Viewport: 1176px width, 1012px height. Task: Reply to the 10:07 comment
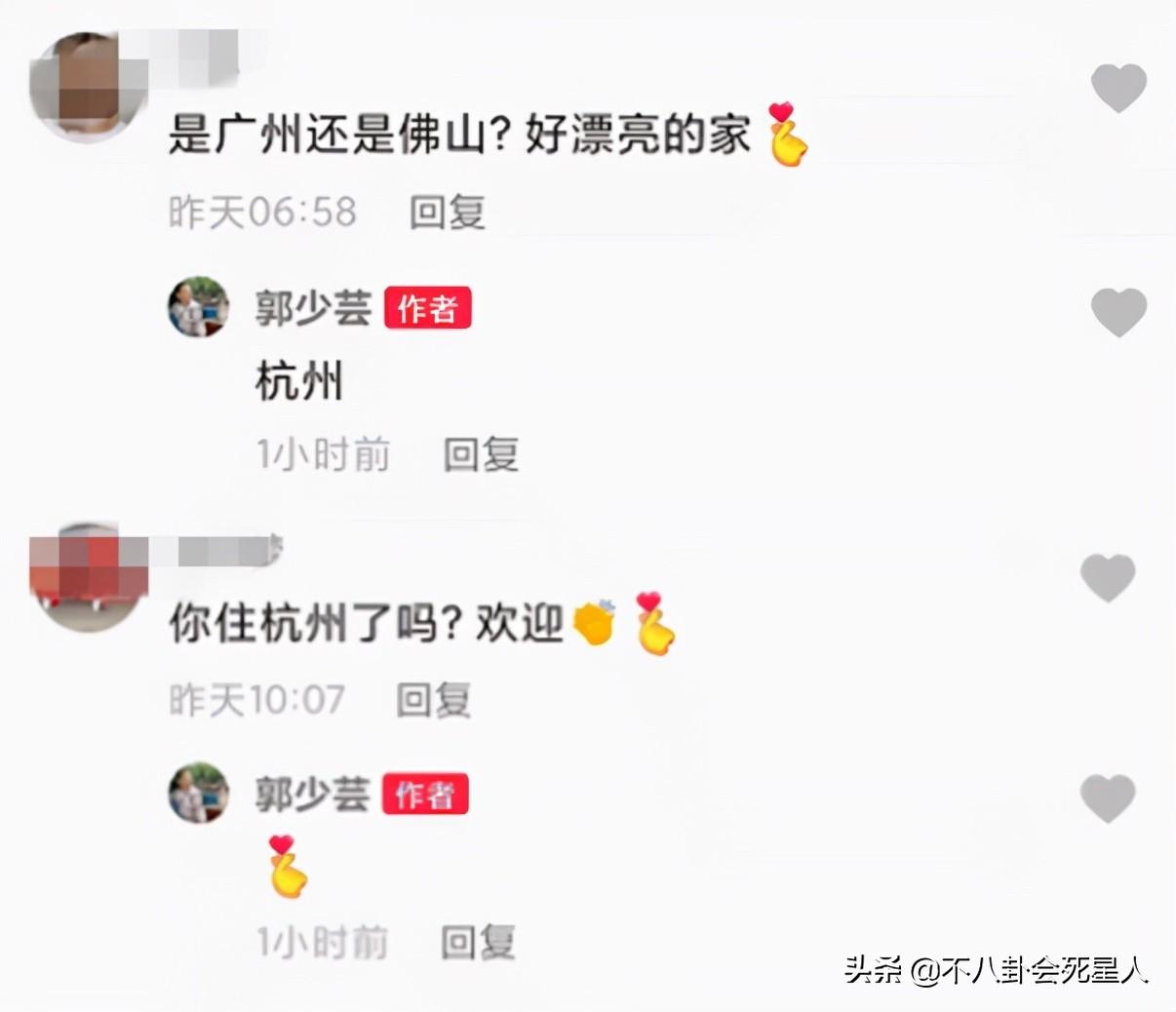(435, 700)
